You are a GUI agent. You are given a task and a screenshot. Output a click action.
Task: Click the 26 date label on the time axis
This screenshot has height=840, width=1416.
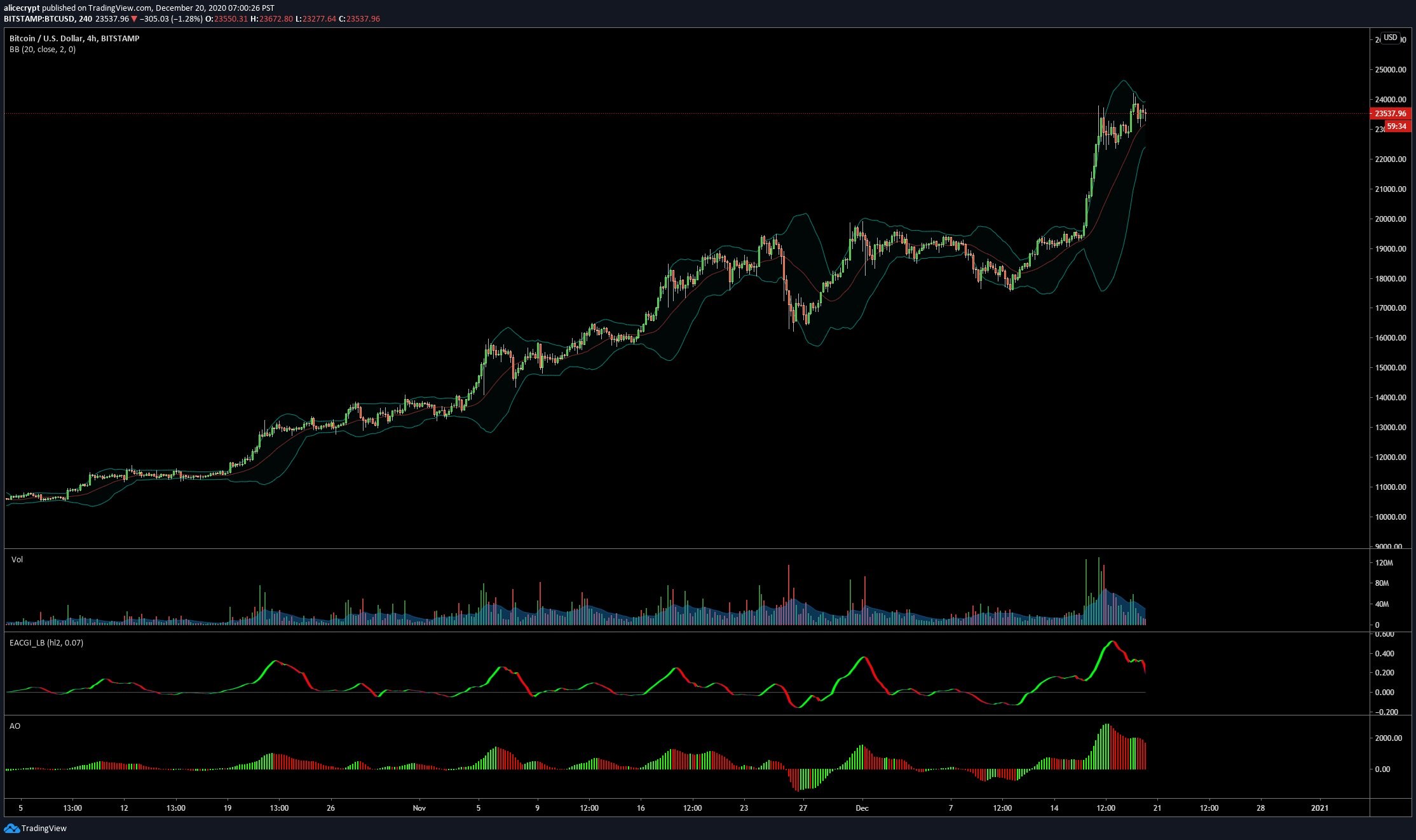pyautogui.click(x=330, y=808)
